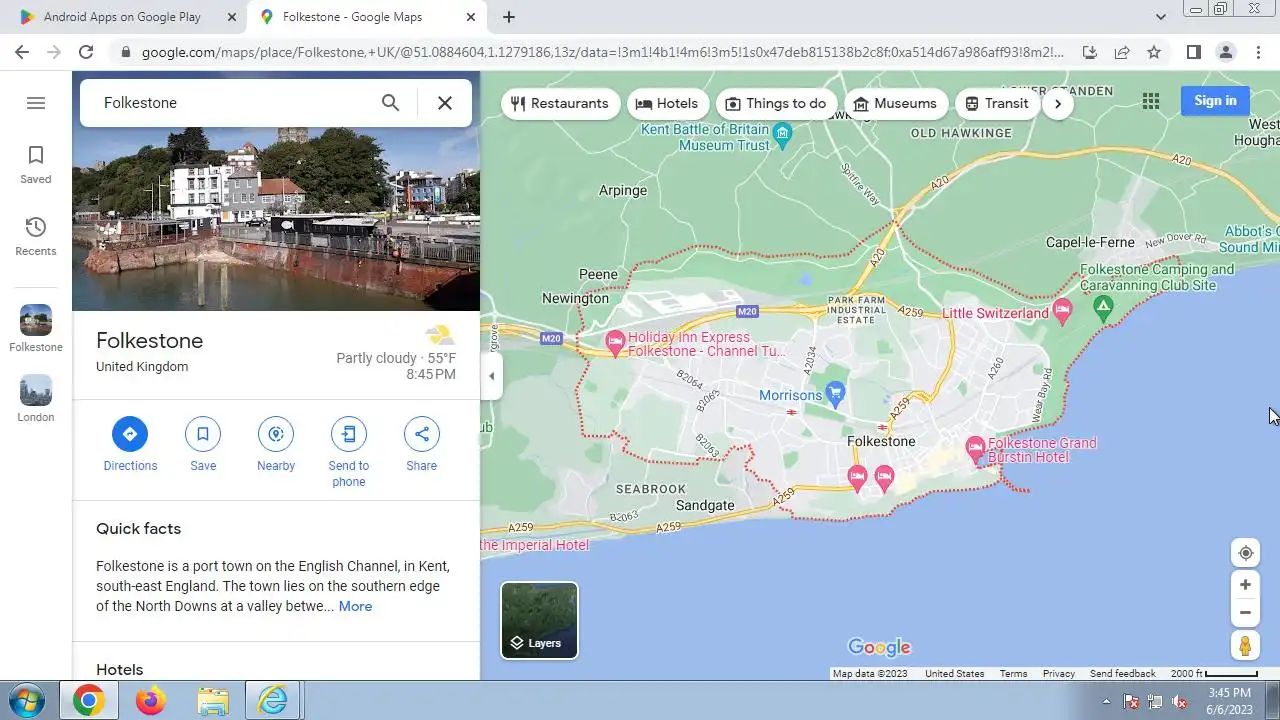Toggle the browser side panel
The image size is (1280, 720).
[x=1193, y=52]
